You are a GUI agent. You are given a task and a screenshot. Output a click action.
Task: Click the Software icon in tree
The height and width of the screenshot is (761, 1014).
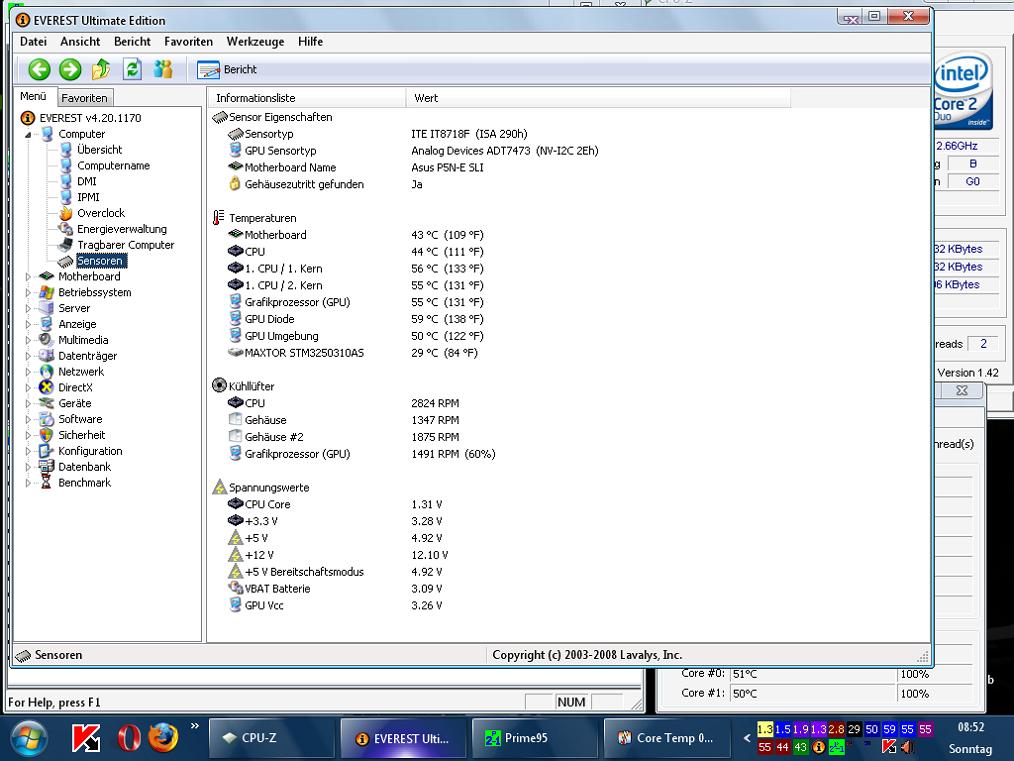pos(46,419)
